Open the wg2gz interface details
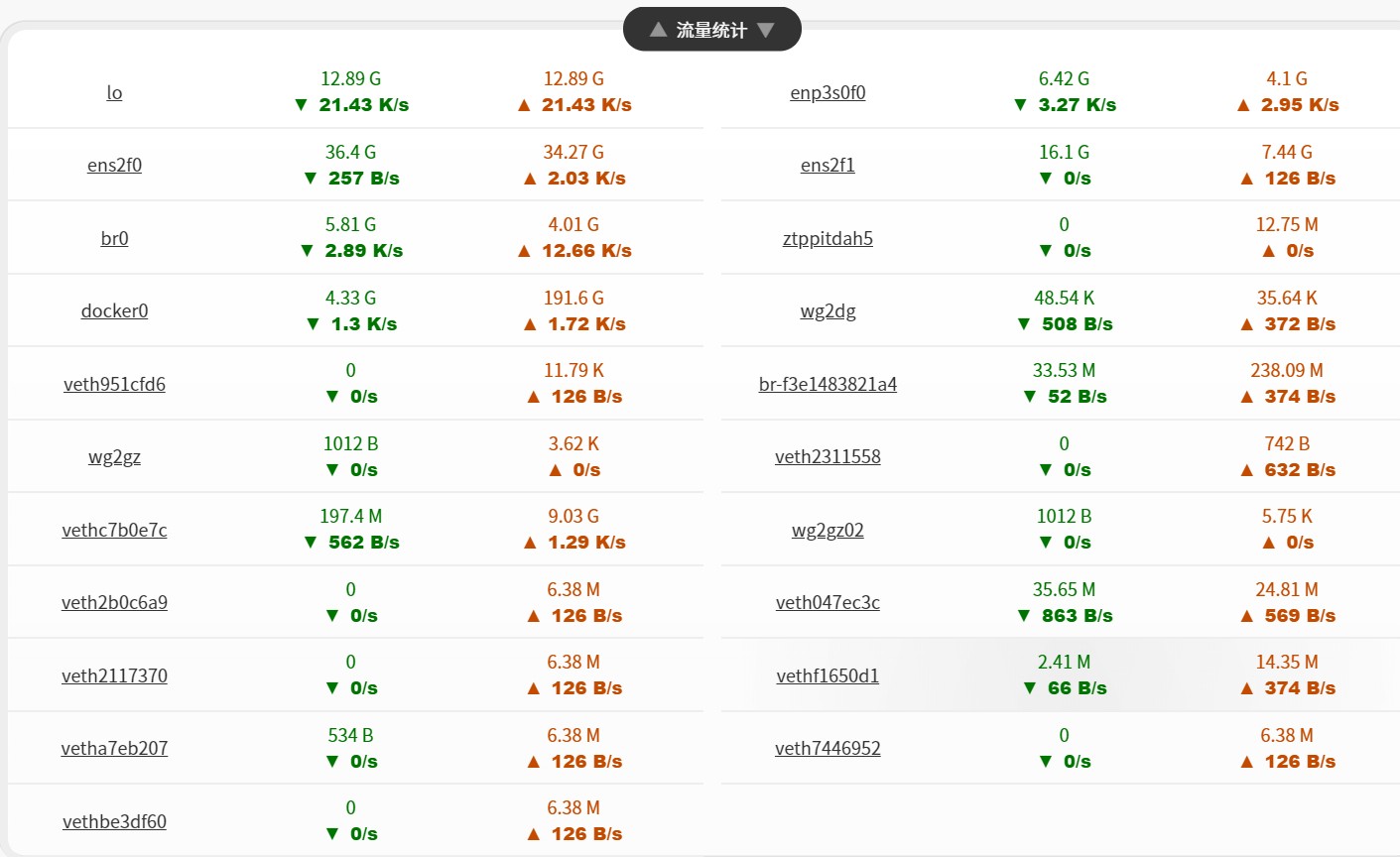The width and height of the screenshot is (1400, 857). tap(114, 456)
